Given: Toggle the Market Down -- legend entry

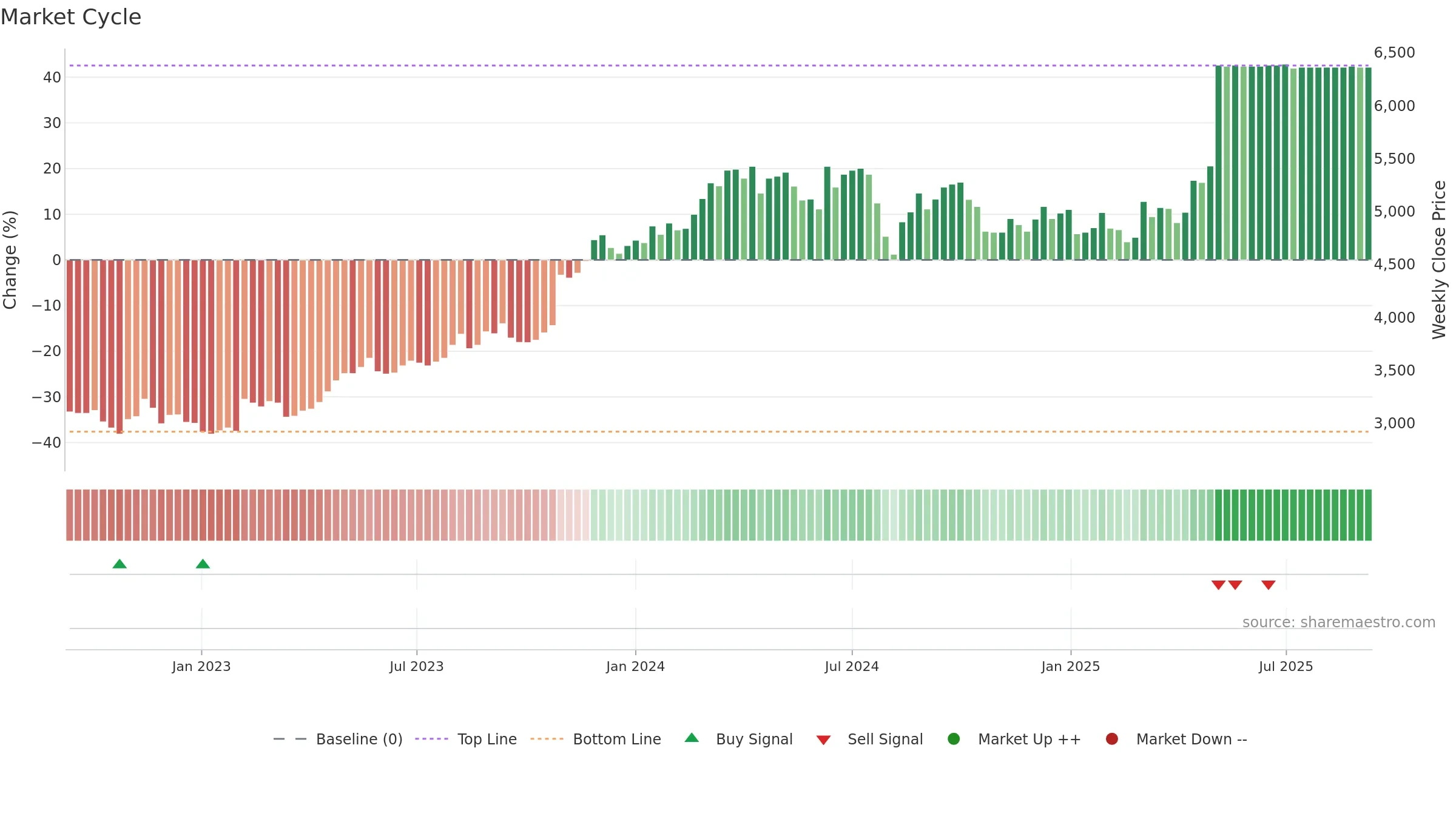Looking at the screenshot, I should tap(1176, 739).
